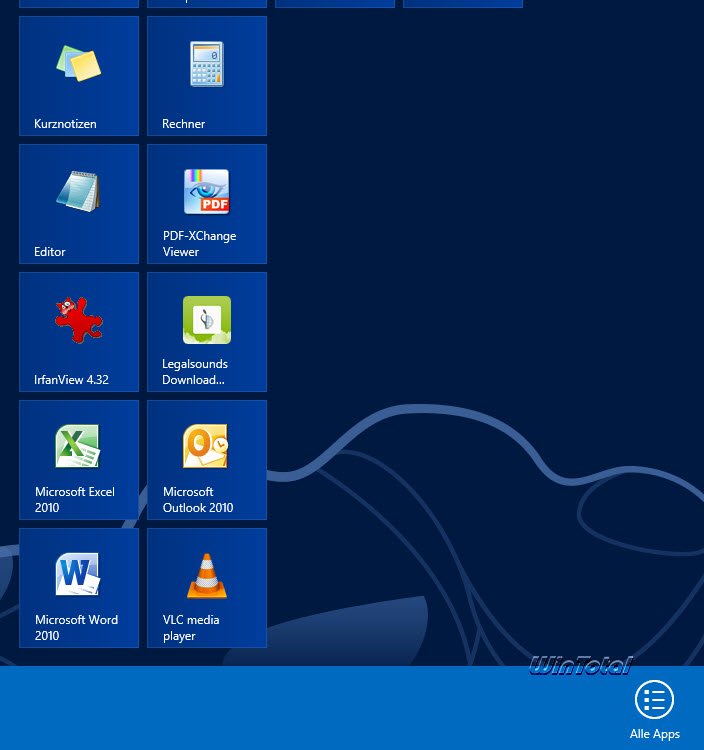Launch the VLC media player tile
Screen dimensions: 704x750
(207, 588)
